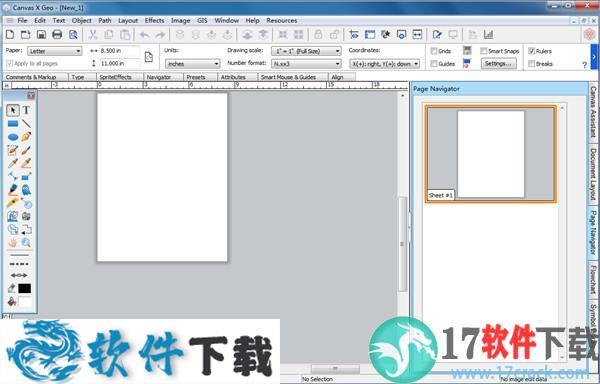The width and height of the screenshot is (600, 384).
Task: Open the Units dropdown showing inches
Action: 192,63
